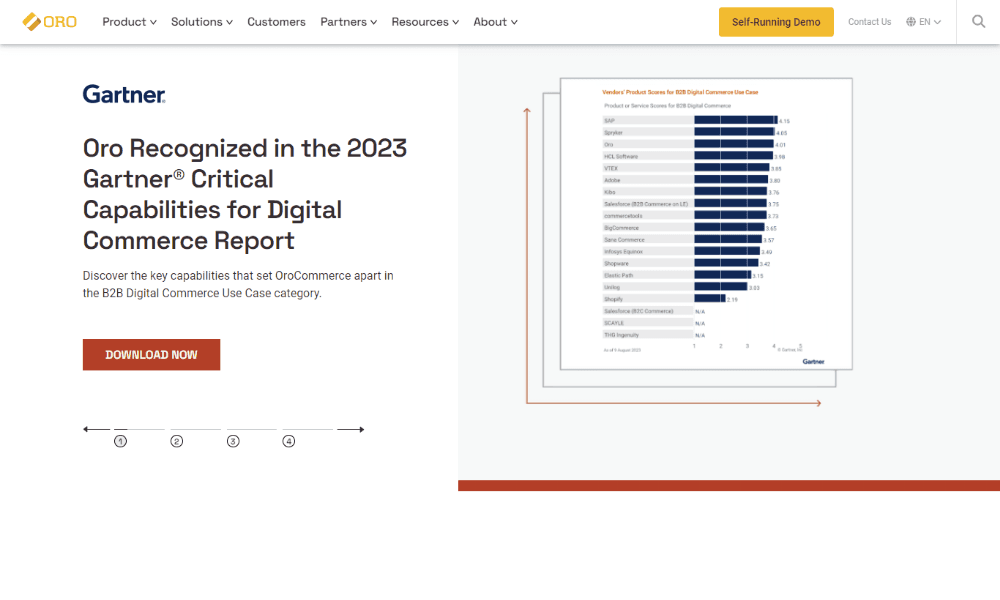This screenshot has height=600, width=1000.
Task: Click the globe language icon
Action: coord(911,22)
